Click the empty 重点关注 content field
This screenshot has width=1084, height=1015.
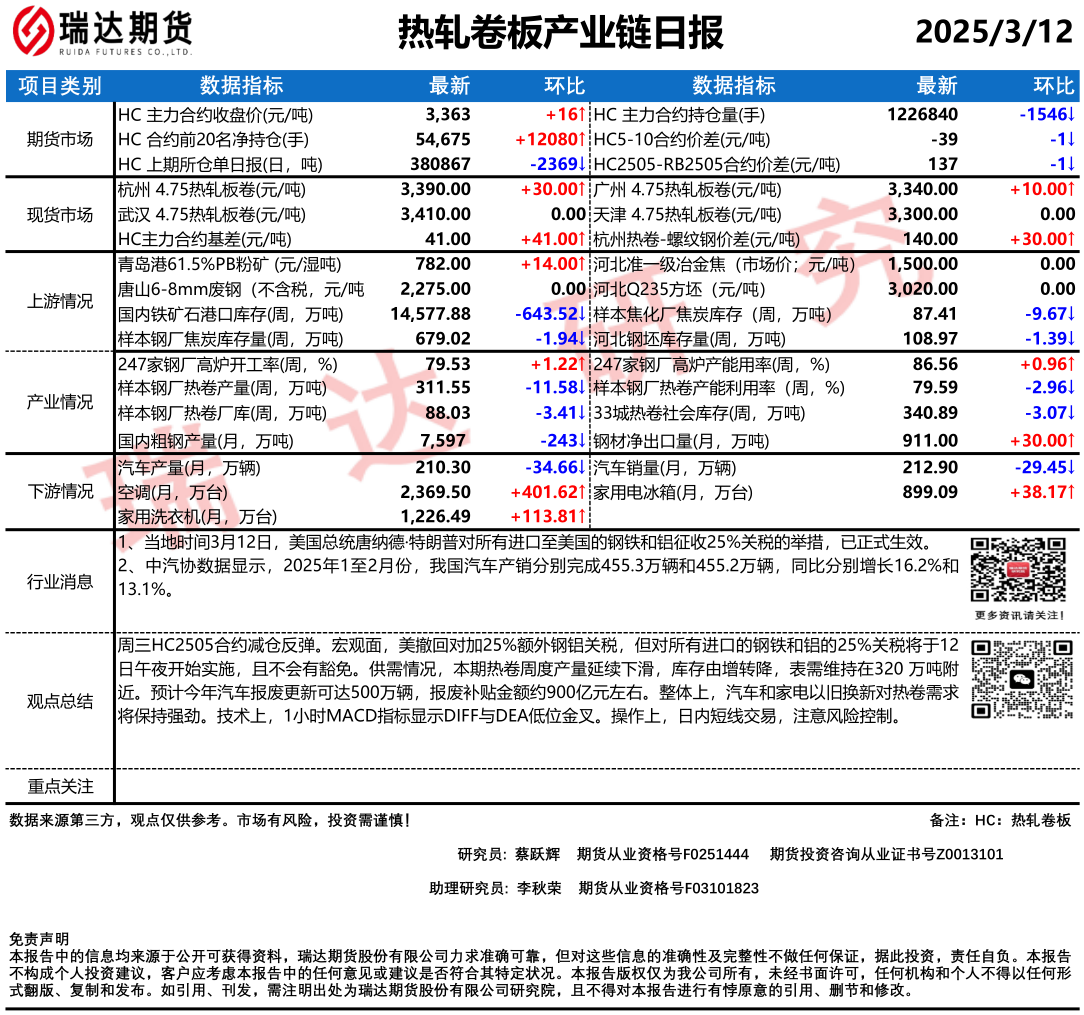point(597,786)
